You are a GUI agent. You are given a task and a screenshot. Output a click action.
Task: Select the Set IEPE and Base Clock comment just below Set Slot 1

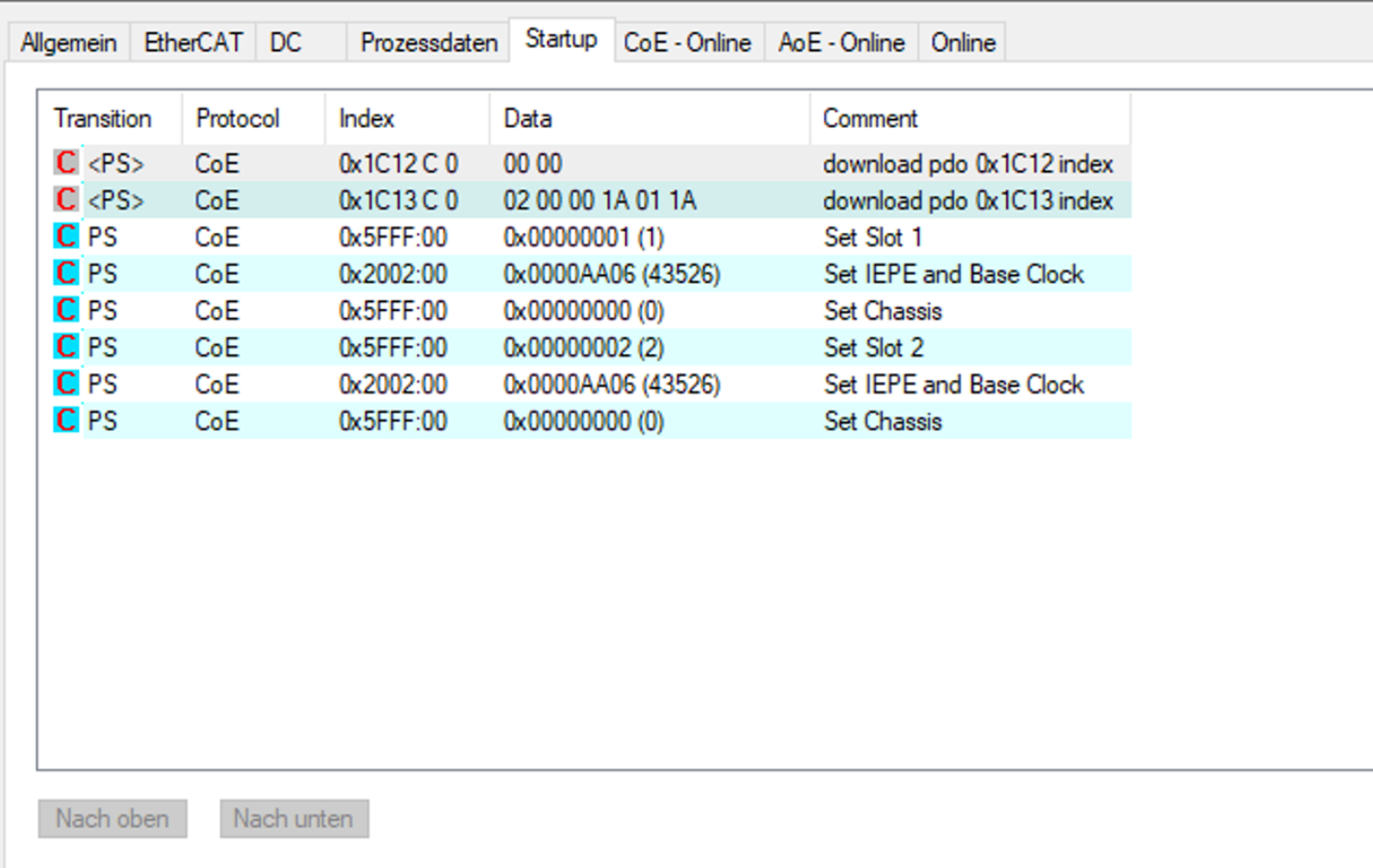(x=954, y=274)
